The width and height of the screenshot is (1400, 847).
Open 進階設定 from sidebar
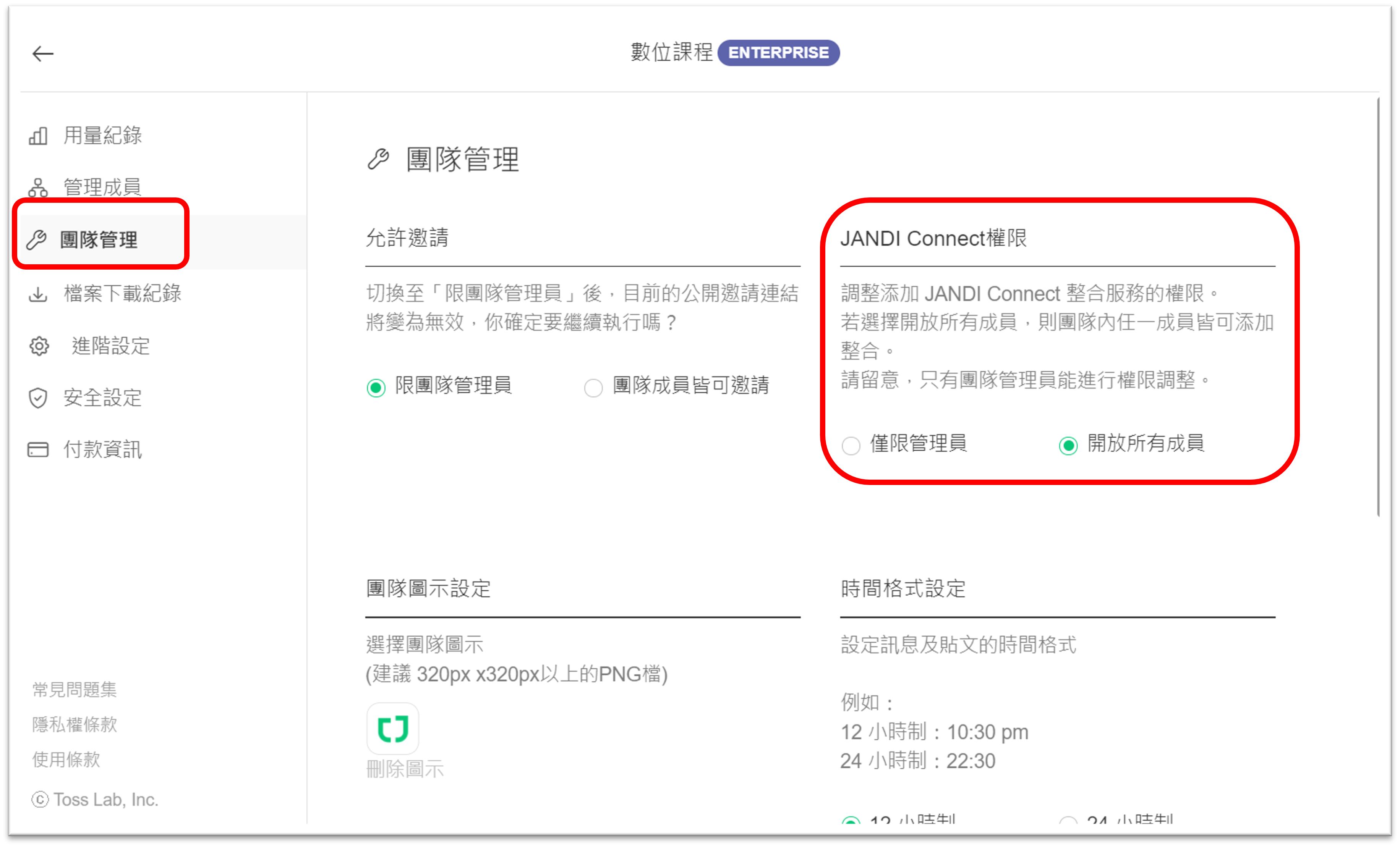(110, 346)
